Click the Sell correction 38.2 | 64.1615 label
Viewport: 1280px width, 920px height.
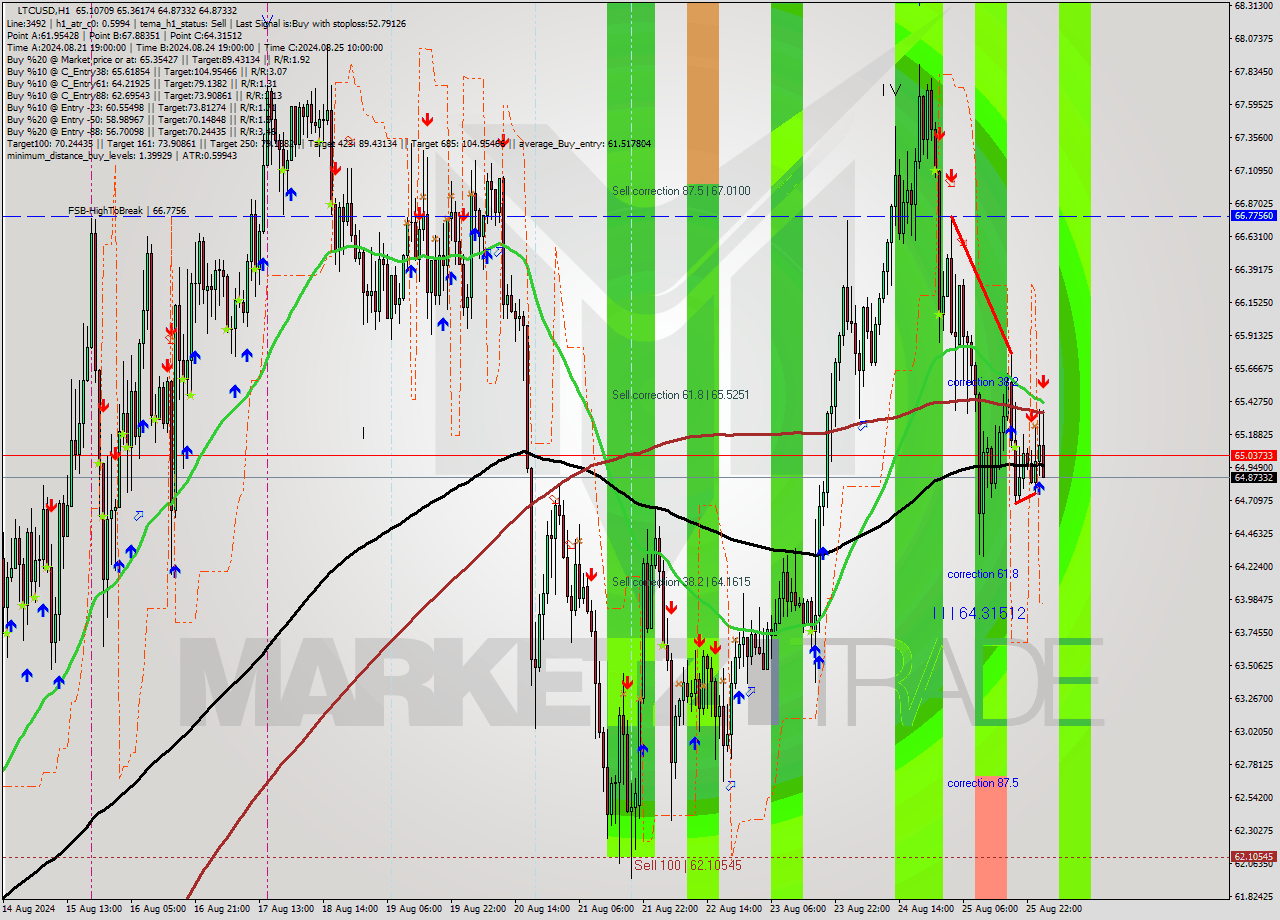coord(681,581)
